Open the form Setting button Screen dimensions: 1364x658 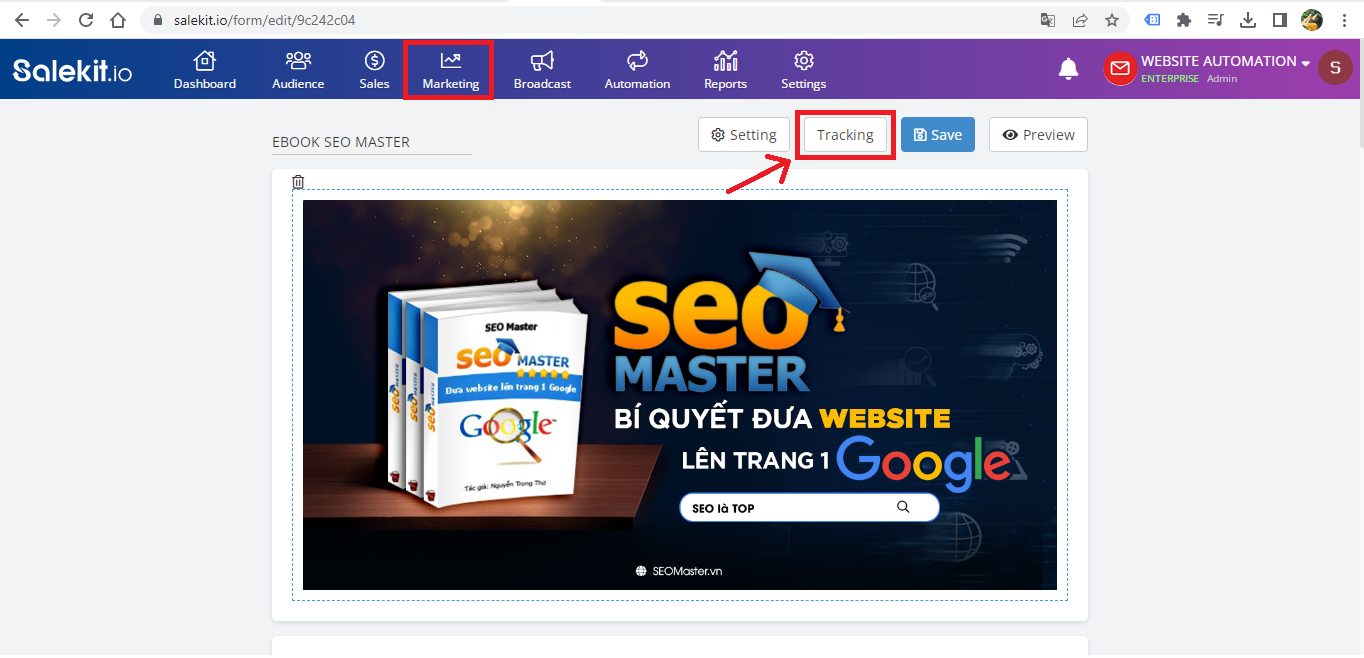tap(744, 135)
